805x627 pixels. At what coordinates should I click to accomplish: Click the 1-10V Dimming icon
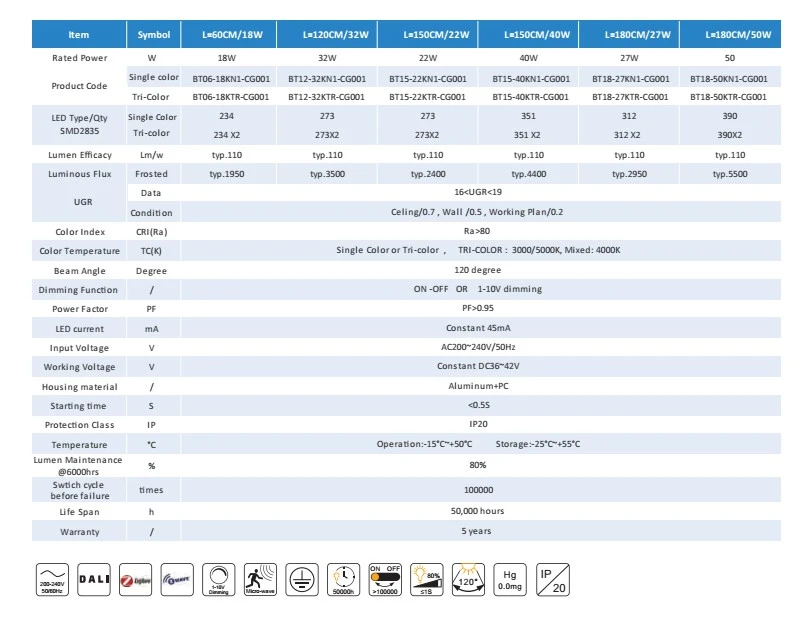(219, 580)
